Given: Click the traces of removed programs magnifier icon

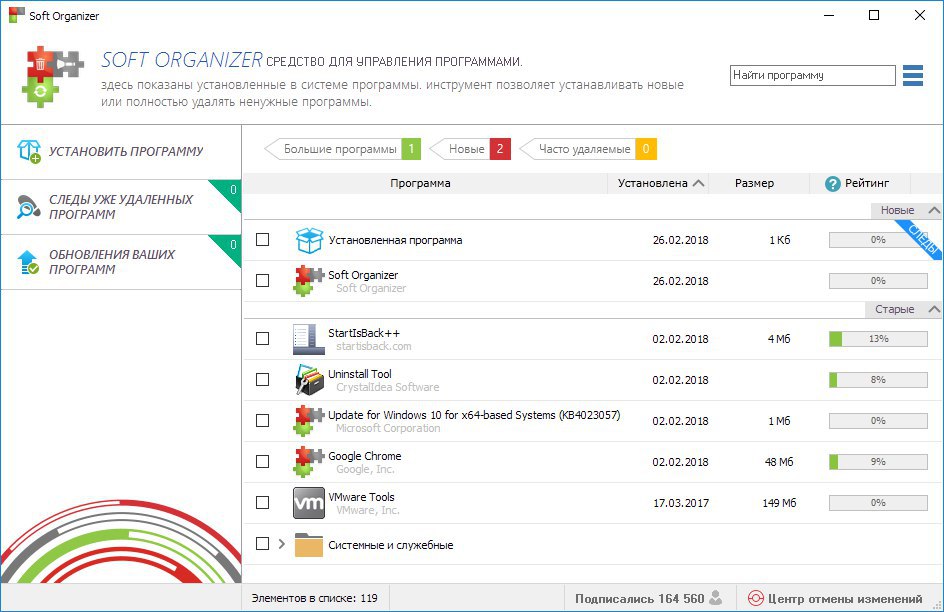Looking at the screenshot, I should [28, 207].
